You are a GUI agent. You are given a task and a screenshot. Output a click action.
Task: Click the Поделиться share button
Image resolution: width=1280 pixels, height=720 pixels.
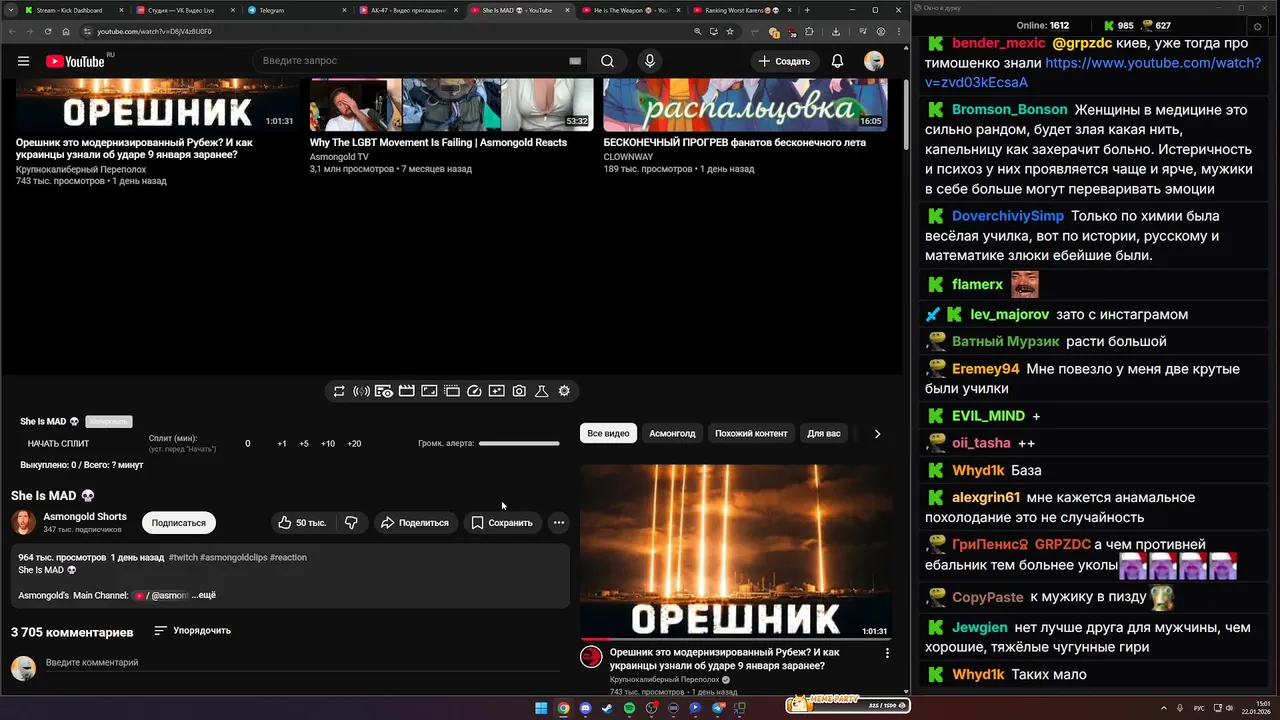(415, 522)
